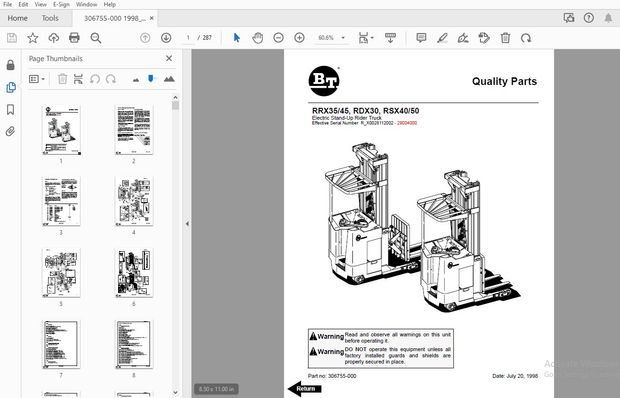Click the page number field
Image resolution: width=620 pixels, height=398 pixels.
[188, 38]
